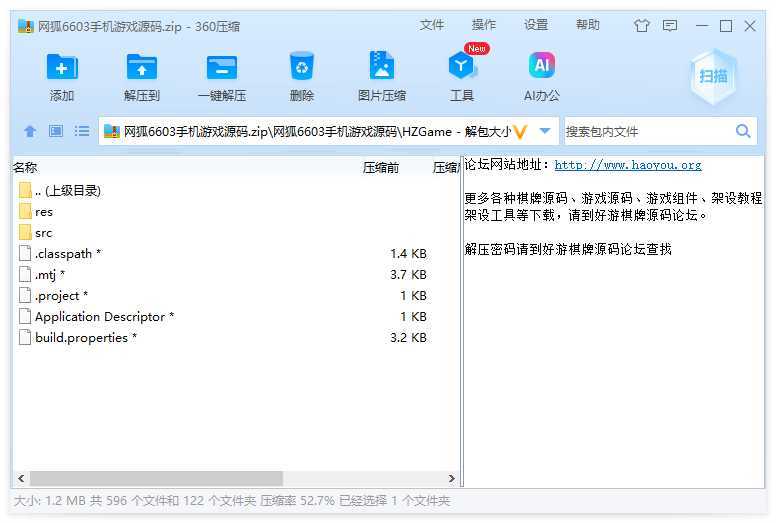Open the haoyou.org forum link
The width and height of the screenshot is (776, 523).
[627, 165]
